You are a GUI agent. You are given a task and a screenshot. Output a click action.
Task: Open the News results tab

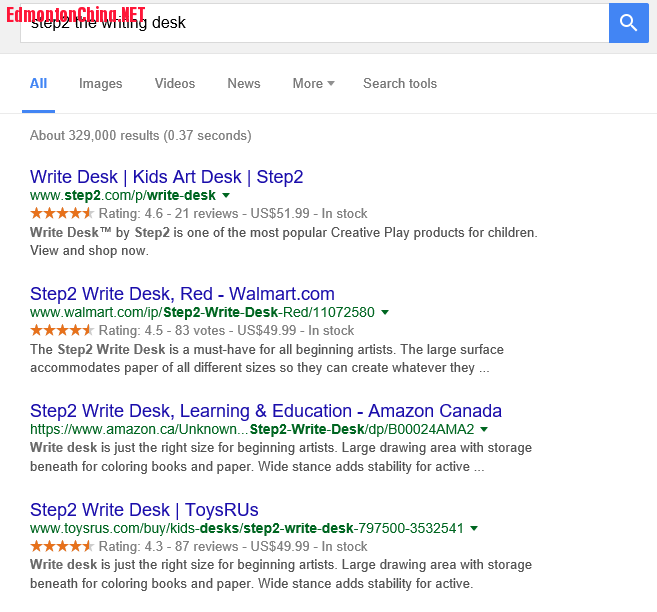point(243,84)
